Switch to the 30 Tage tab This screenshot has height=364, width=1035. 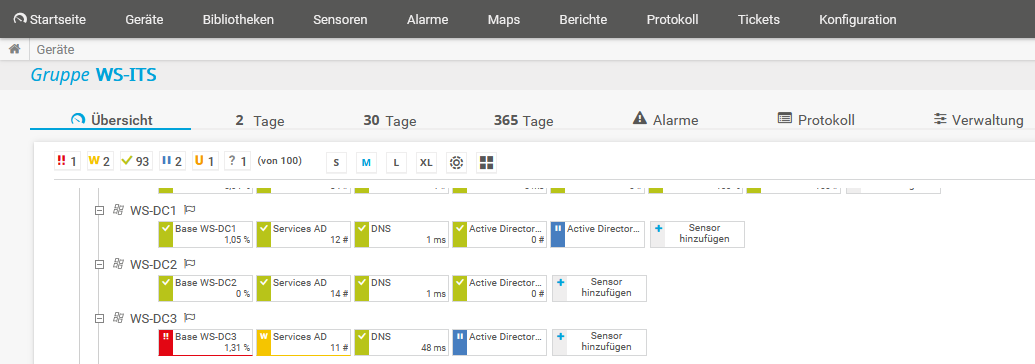click(x=389, y=121)
